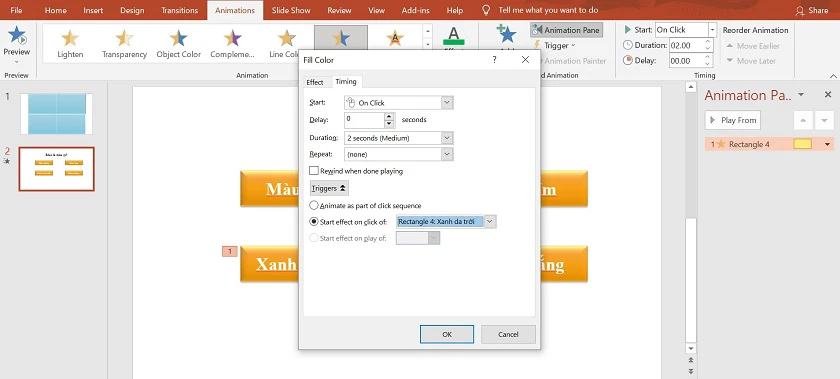Collapse the Triggers section button

click(x=329, y=188)
